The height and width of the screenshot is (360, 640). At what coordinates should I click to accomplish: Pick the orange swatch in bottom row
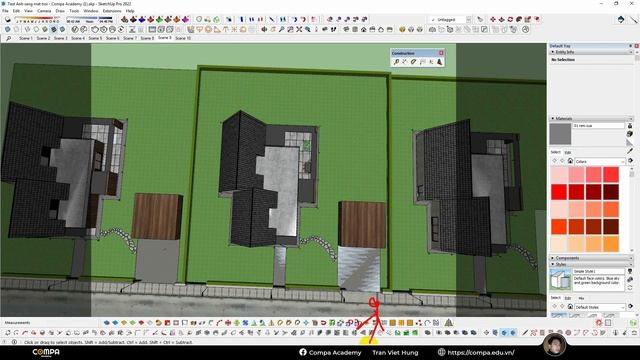pos(611,244)
